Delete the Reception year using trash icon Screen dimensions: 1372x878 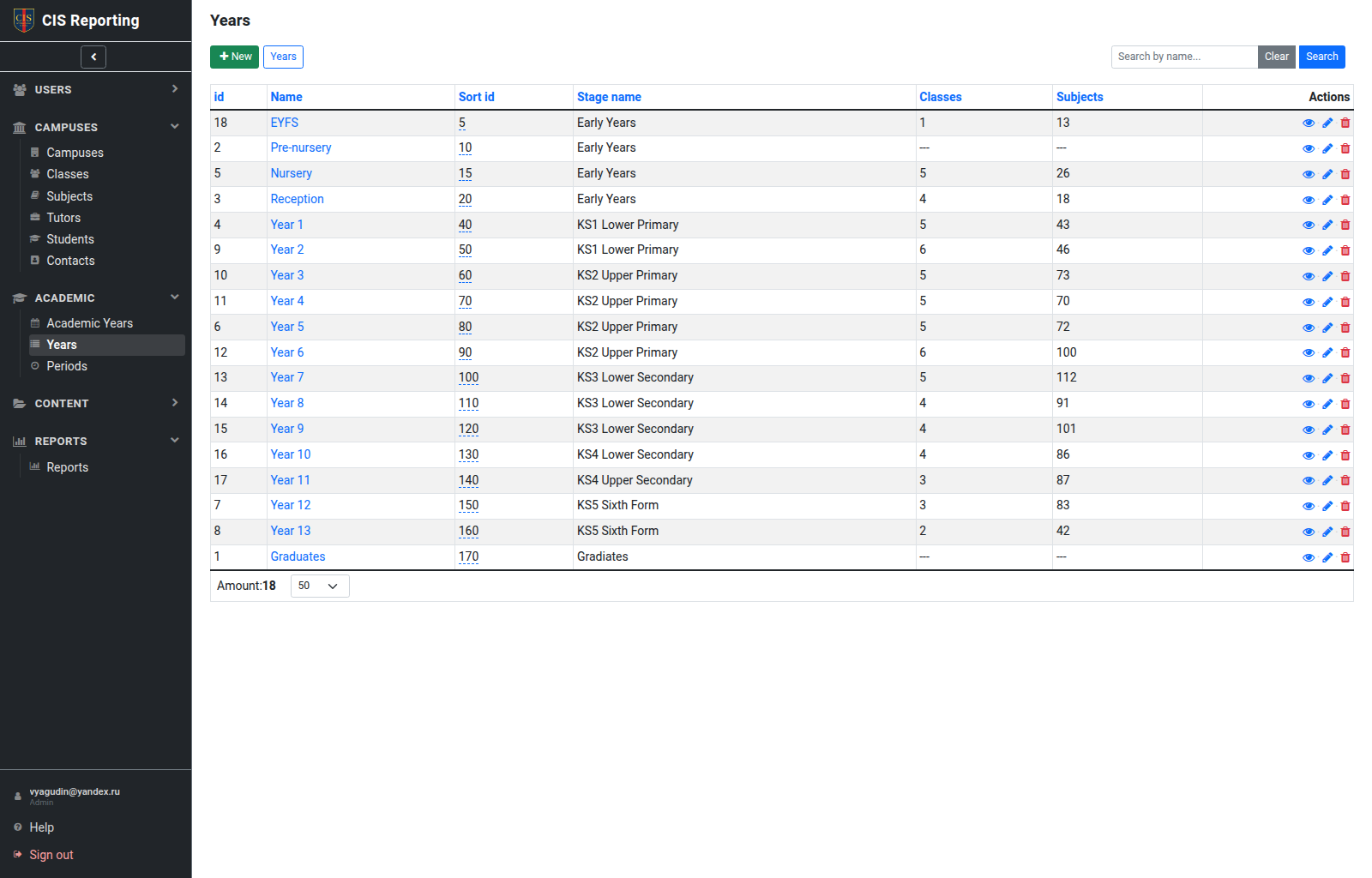(x=1345, y=200)
